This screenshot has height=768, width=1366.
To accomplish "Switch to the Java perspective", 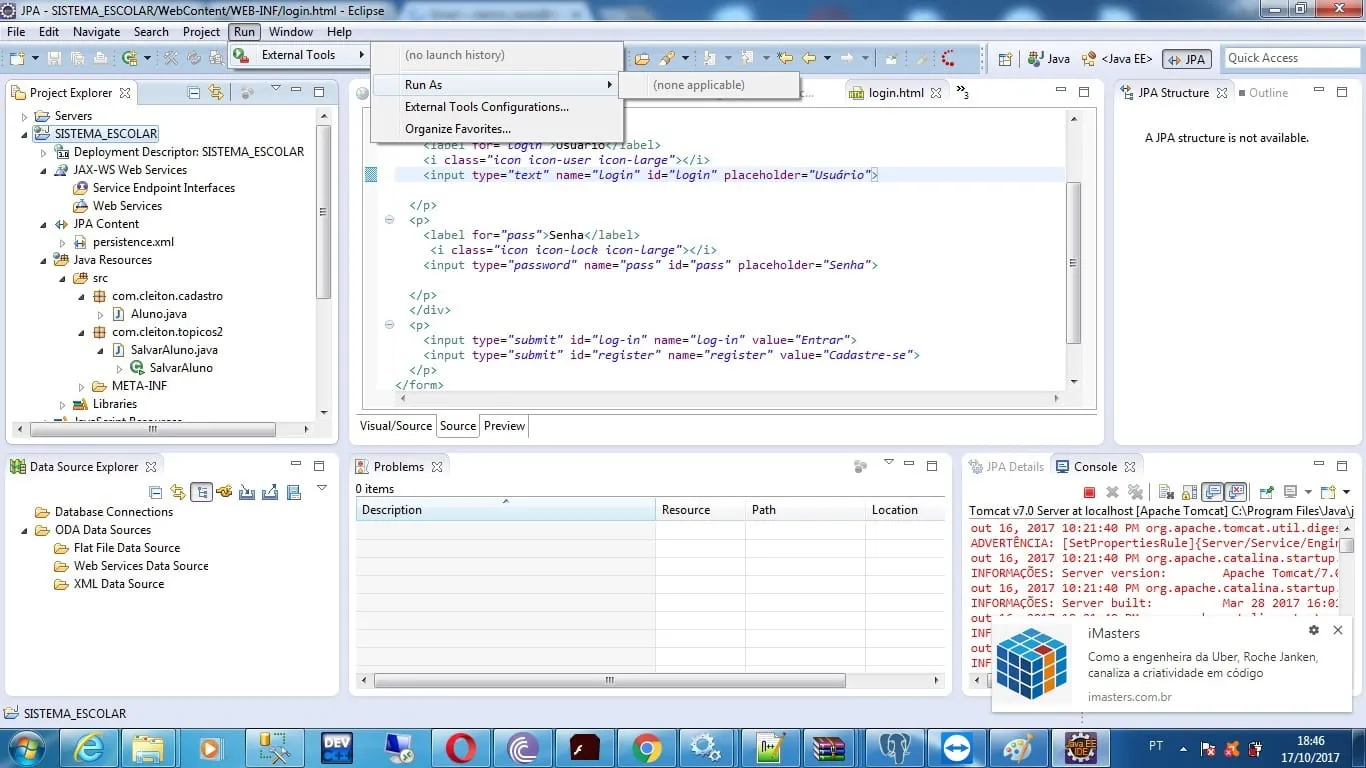I will pos(1048,59).
